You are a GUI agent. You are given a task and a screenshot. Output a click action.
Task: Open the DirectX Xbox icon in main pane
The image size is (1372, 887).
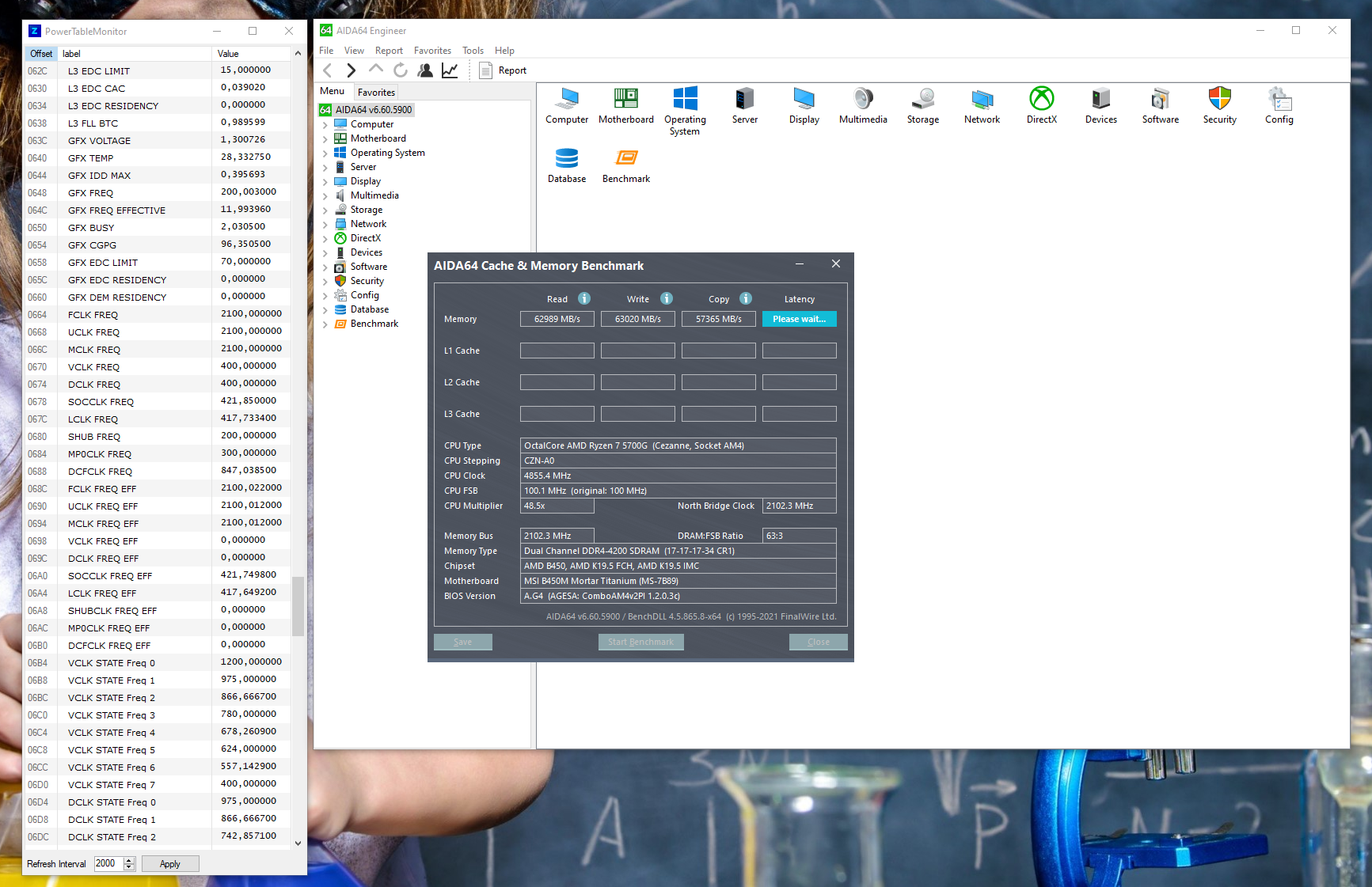1042,105
